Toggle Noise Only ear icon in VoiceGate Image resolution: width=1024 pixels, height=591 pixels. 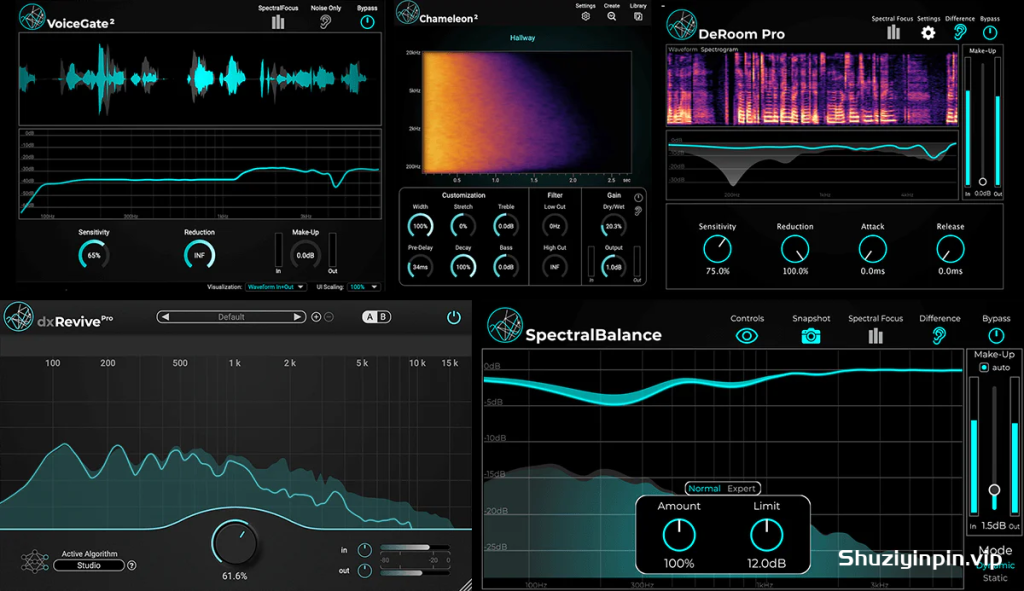325,22
